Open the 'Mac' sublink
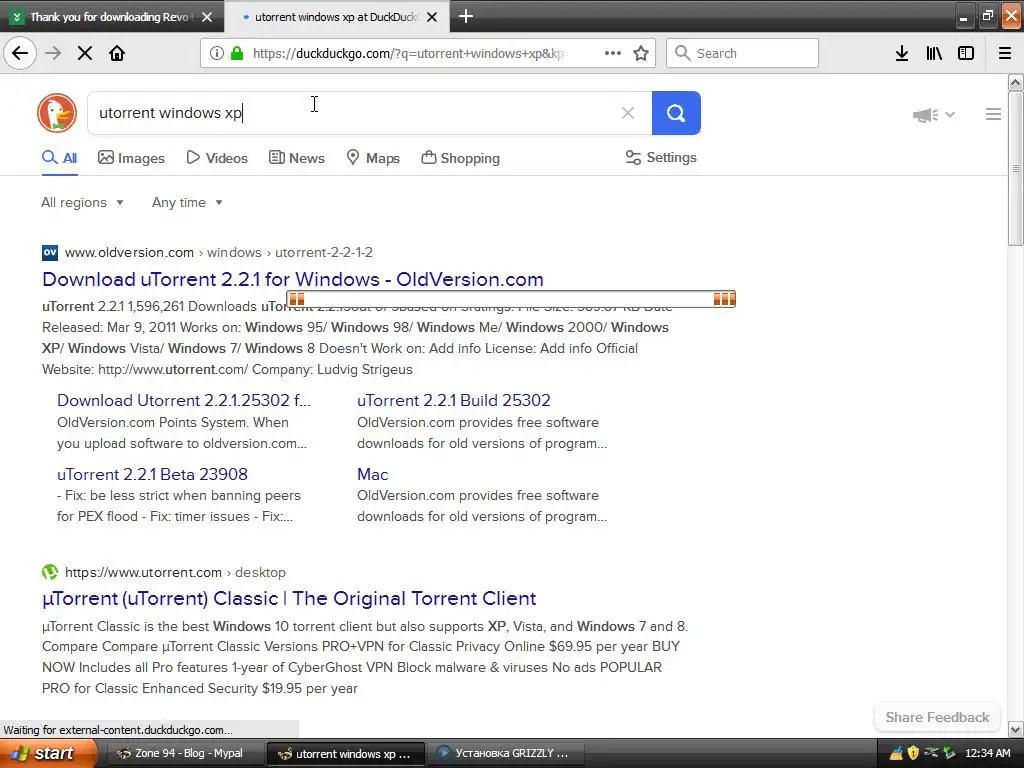The width and height of the screenshot is (1024, 768). click(372, 474)
